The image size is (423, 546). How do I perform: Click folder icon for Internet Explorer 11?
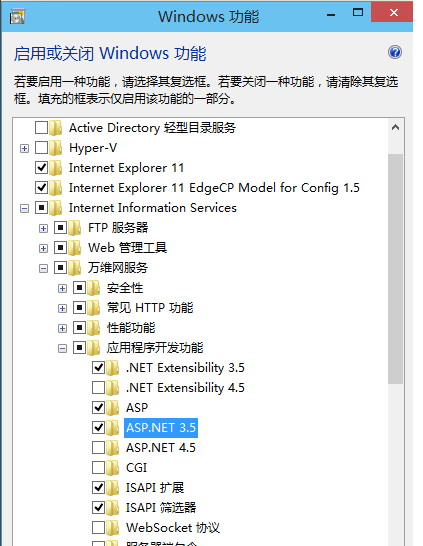56,168
